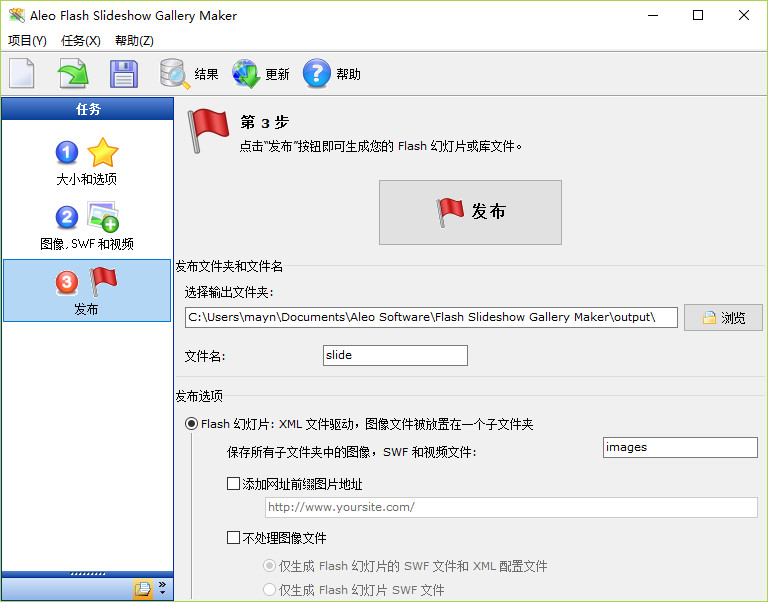768x602 pixels.
Task: Expand task panel overflow chevron arrow
Action: (x=163, y=588)
